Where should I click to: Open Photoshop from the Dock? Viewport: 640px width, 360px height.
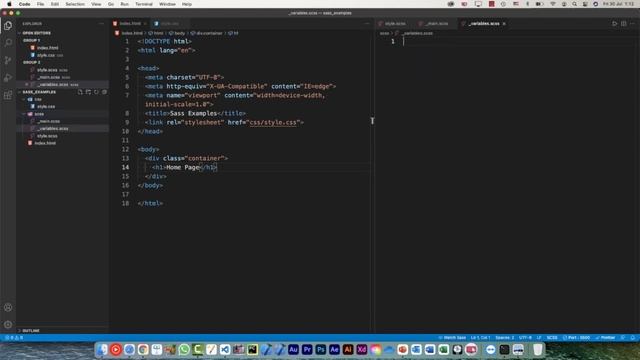(x=320, y=349)
